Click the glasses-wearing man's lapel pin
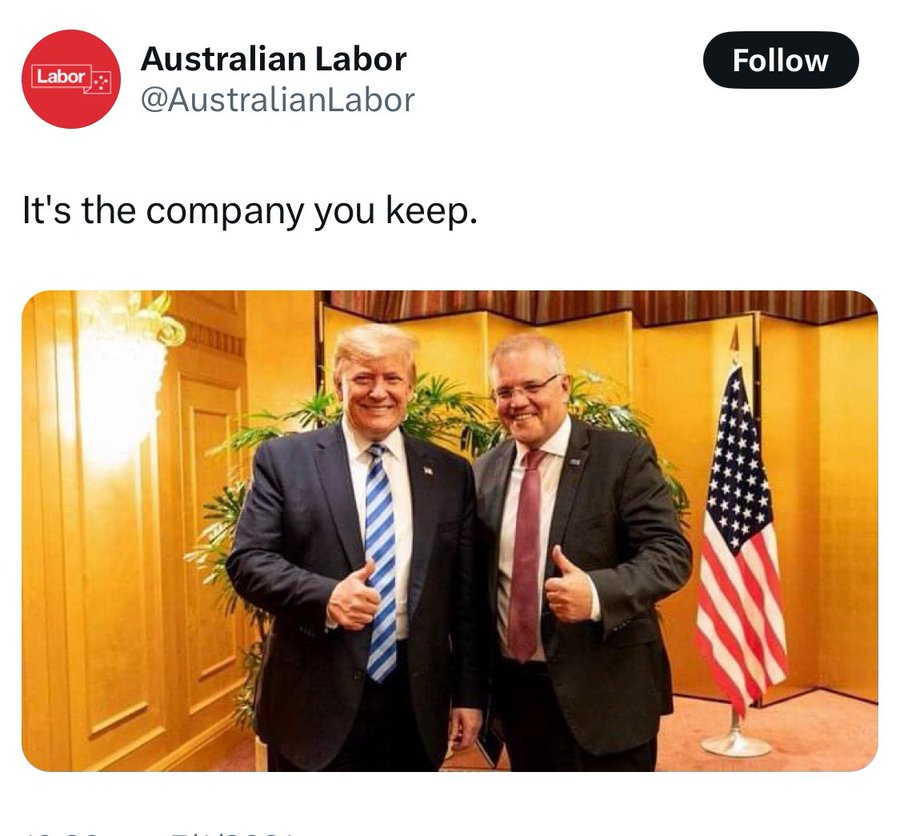The height and width of the screenshot is (836, 900). (575, 462)
